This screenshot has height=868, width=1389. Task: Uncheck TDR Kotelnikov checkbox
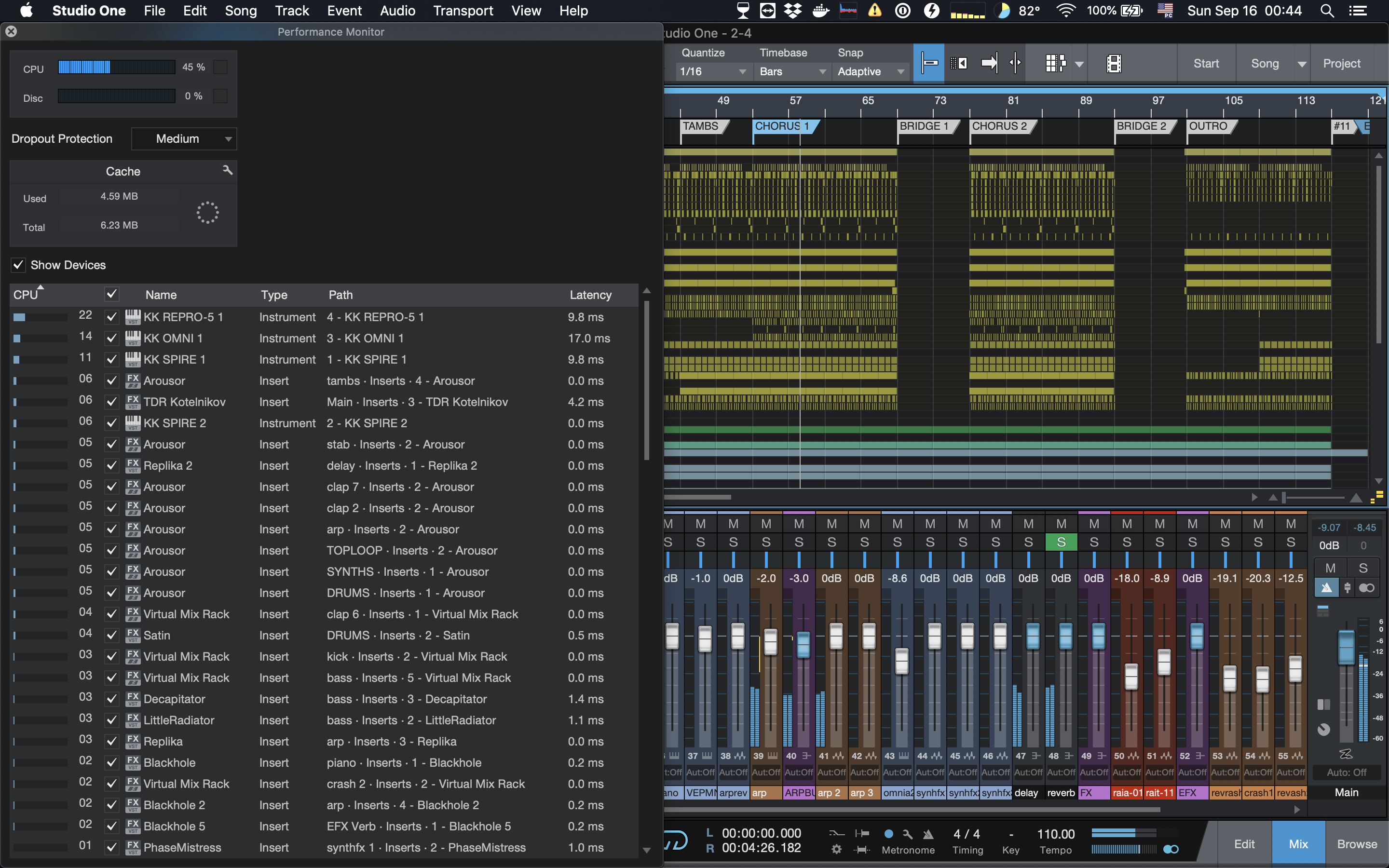[x=112, y=402]
